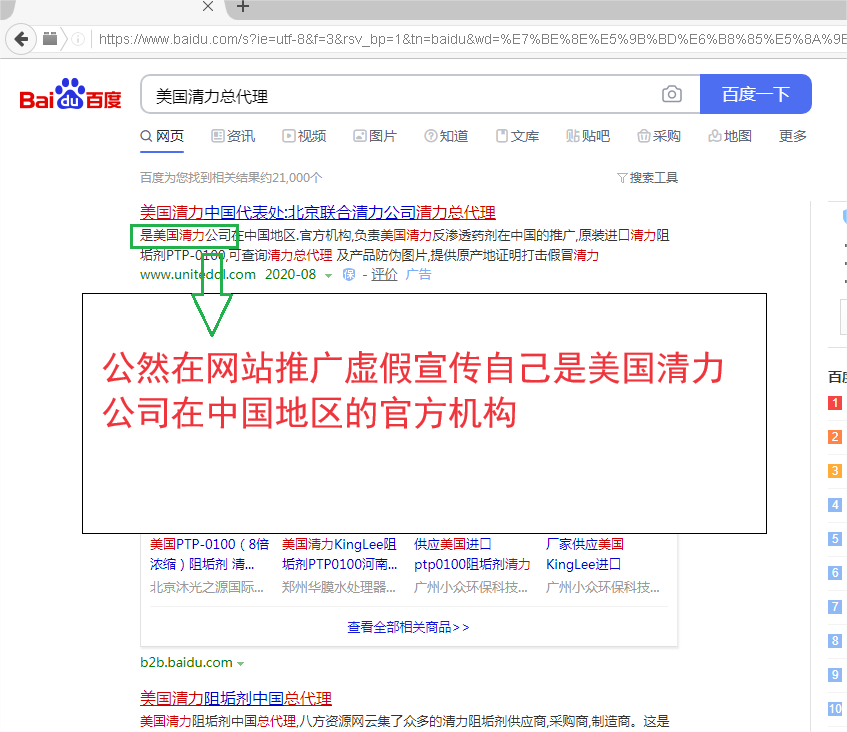Image resolution: width=847 pixels, height=732 pixels.
Task: Switch to the 资讯 tab
Action: tap(233, 136)
